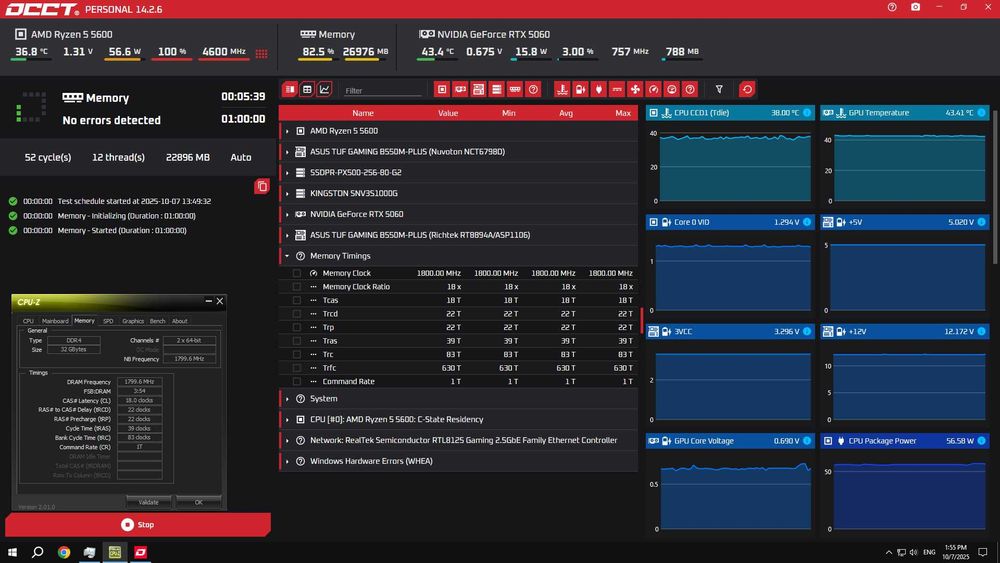
Task: Switch to the graph-only view icon
Action: 325,89
